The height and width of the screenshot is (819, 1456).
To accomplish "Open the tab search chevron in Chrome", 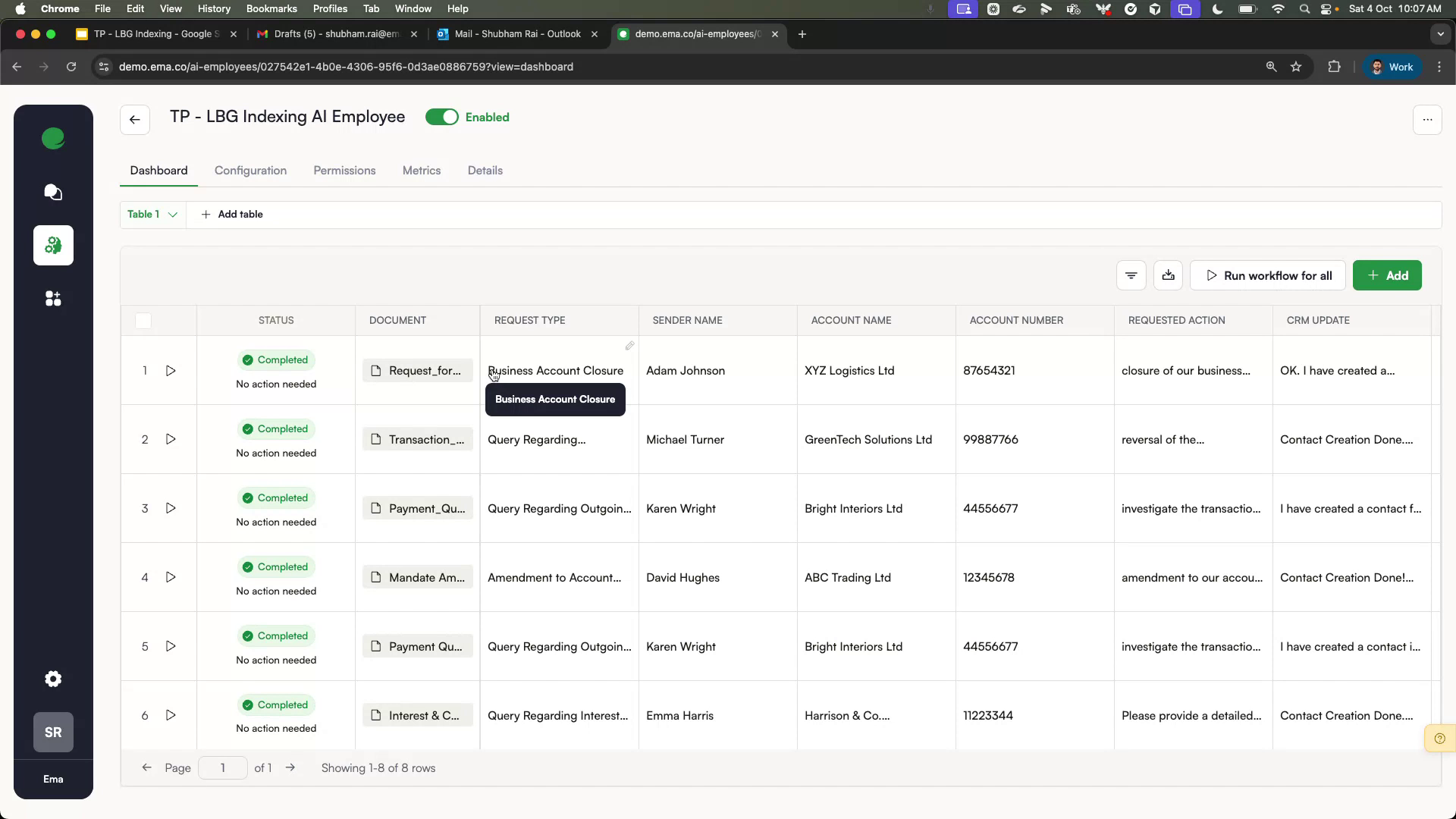I will coord(1440,34).
